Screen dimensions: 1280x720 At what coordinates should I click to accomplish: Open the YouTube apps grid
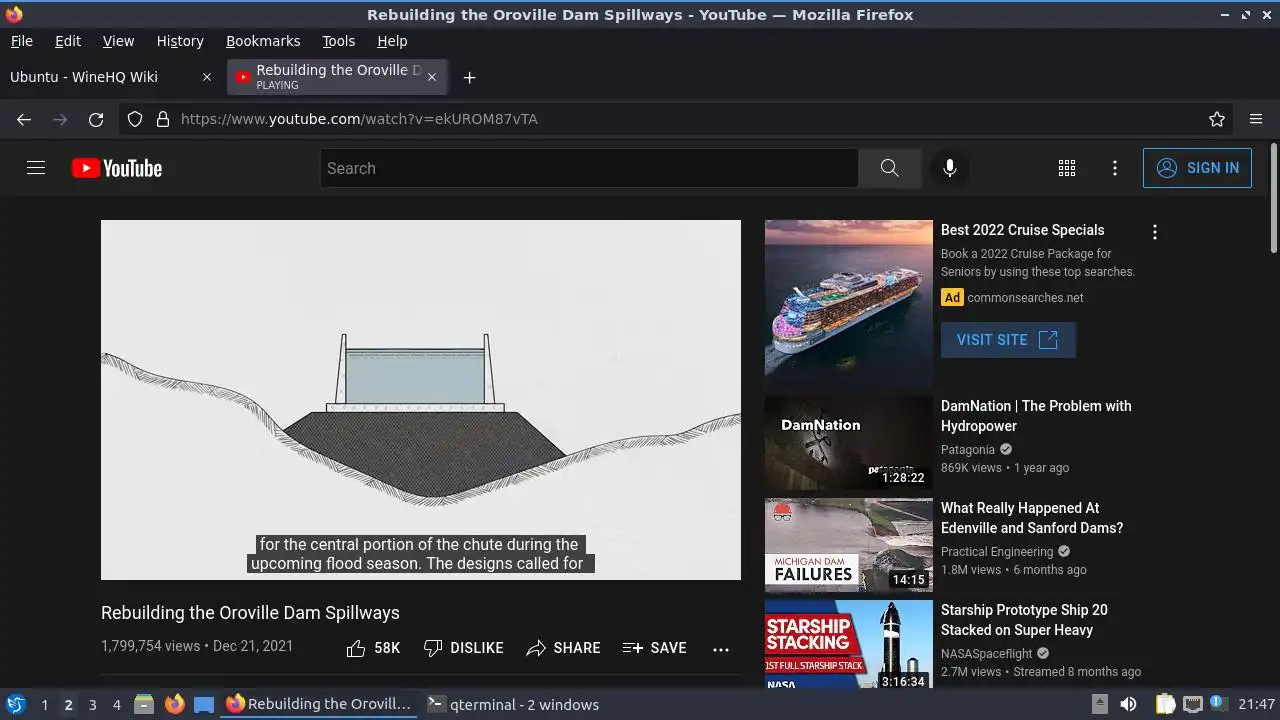pyautogui.click(x=1067, y=168)
